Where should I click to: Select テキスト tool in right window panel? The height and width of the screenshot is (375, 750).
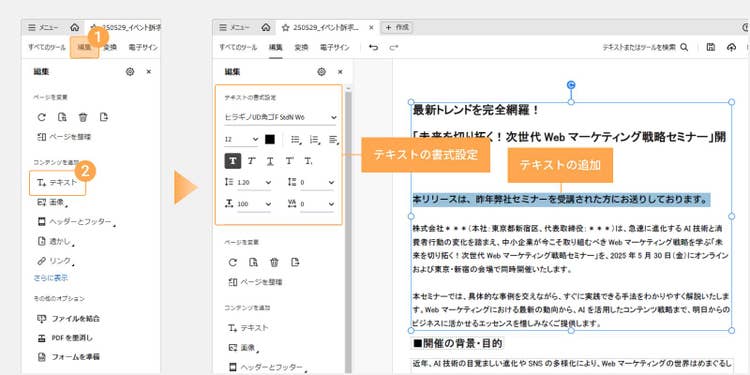click(x=248, y=328)
